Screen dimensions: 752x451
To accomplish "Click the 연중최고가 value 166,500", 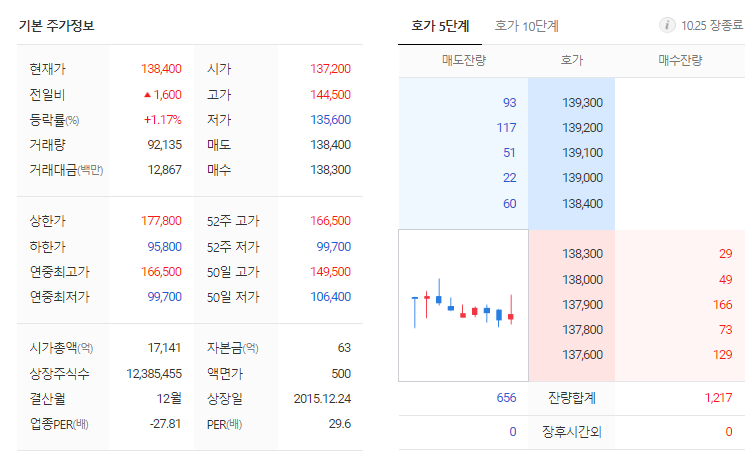I will [161, 272].
